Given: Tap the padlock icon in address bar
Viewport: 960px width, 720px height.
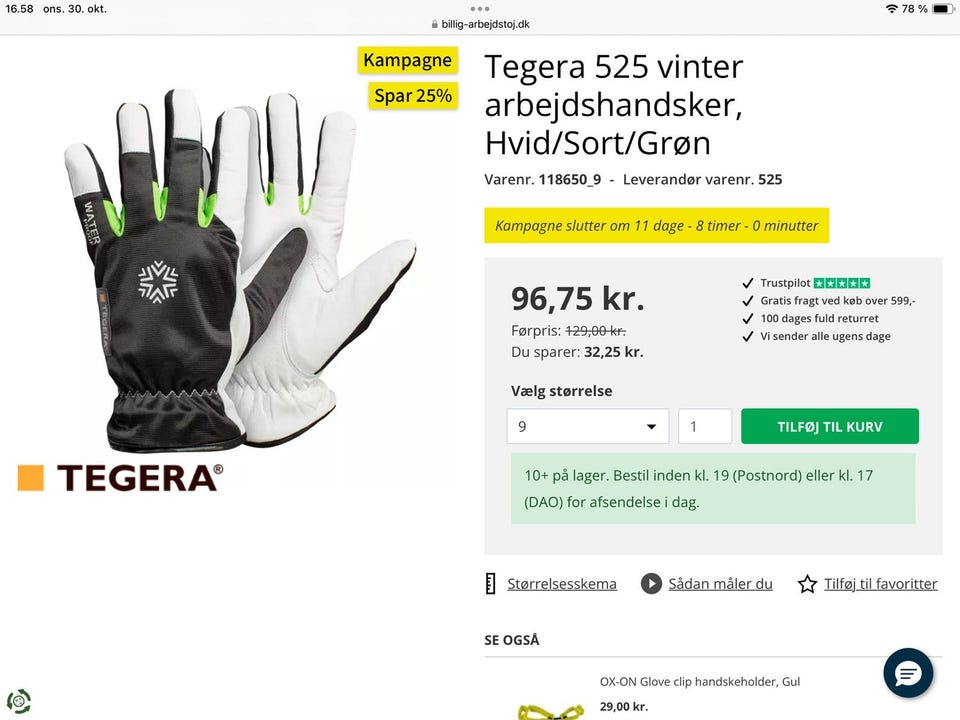Looking at the screenshot, I should point(435,24).
